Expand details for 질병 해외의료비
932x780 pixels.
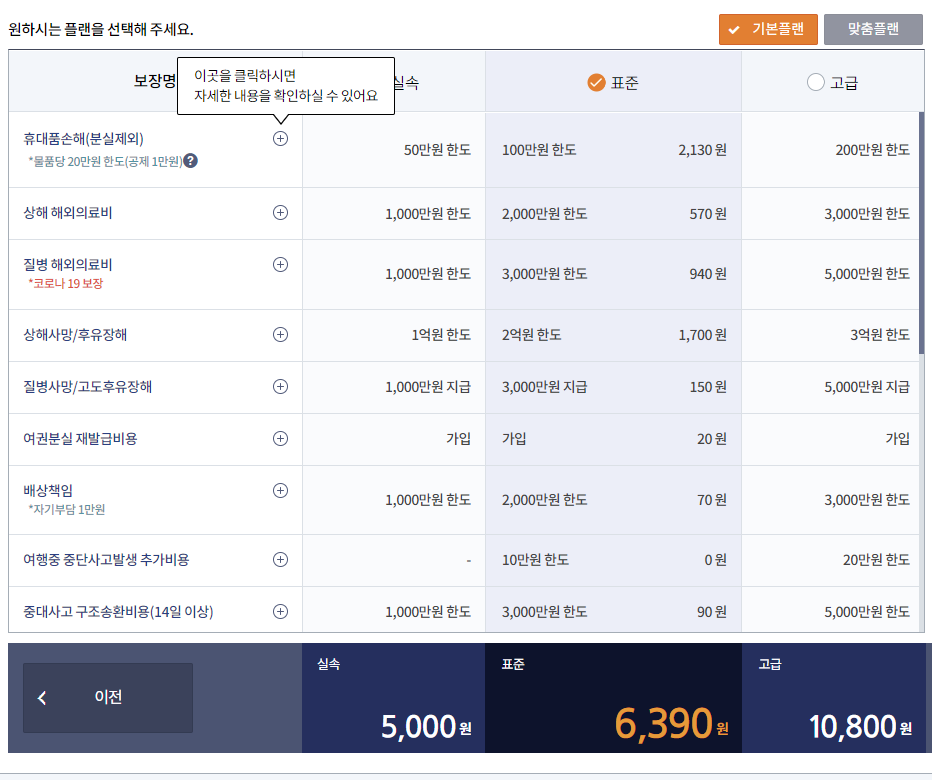280,265
